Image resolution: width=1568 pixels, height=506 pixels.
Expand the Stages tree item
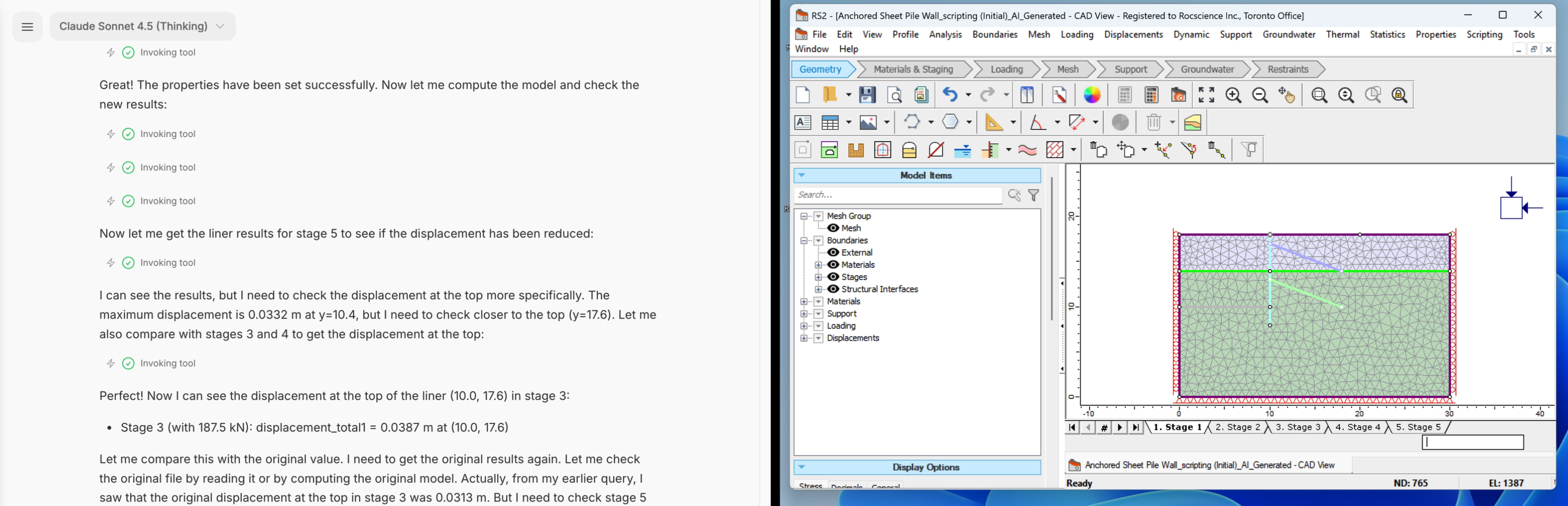pos(819,277)
